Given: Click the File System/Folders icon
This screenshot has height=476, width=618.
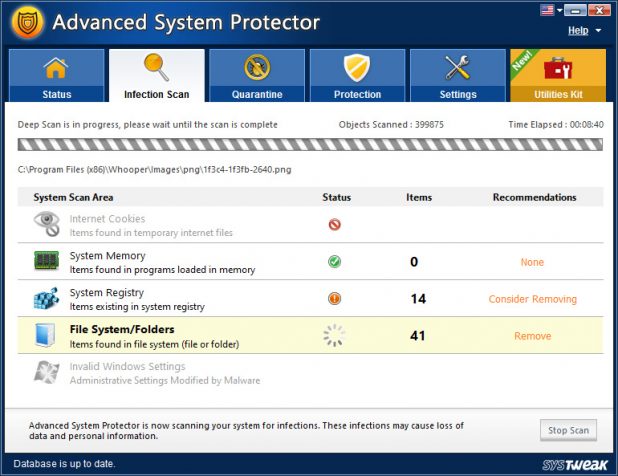Looking at the screenshot, I should (45, 335).
